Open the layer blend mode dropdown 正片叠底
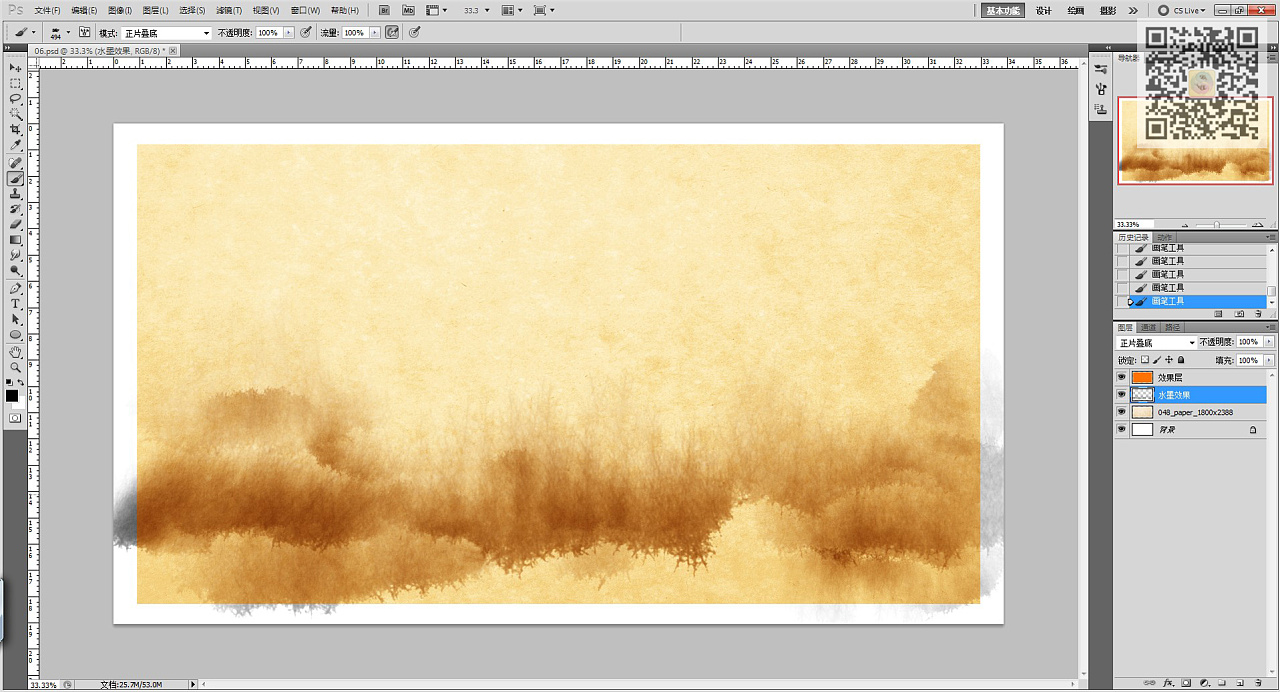The width and height of the screenshot is (1280, 692). pos(1156,343)
